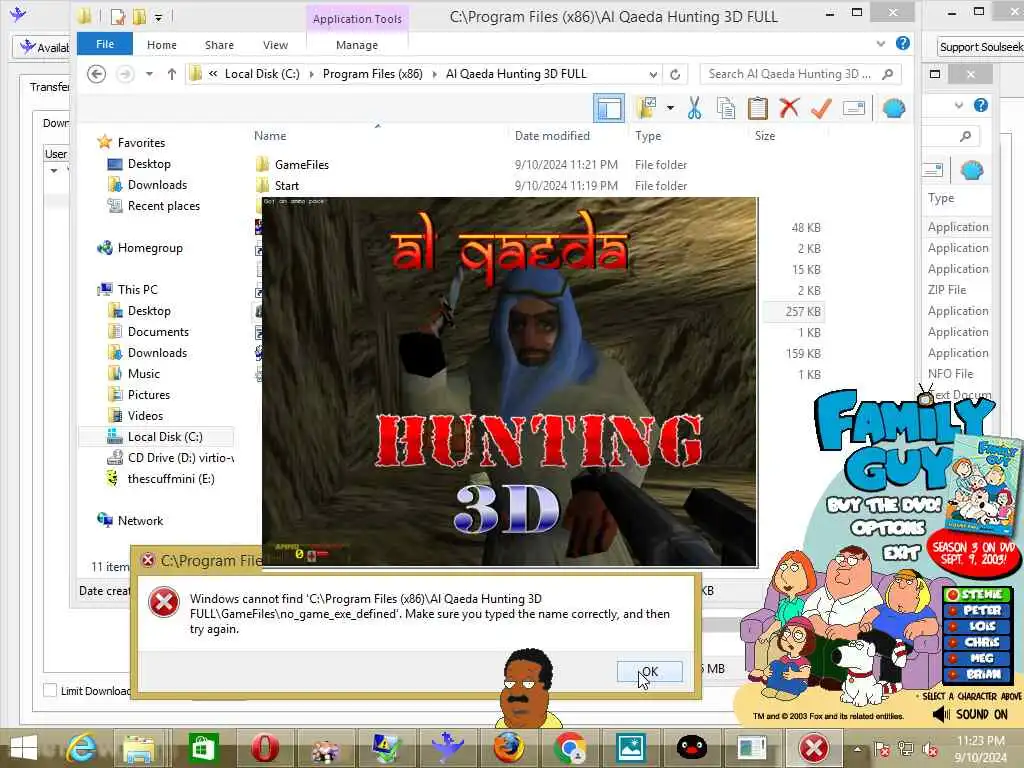Click the Pingu penguin taskbar icon
Image resolution: width=1024 pixels, height=768 pixels.
tap(692, 748)
